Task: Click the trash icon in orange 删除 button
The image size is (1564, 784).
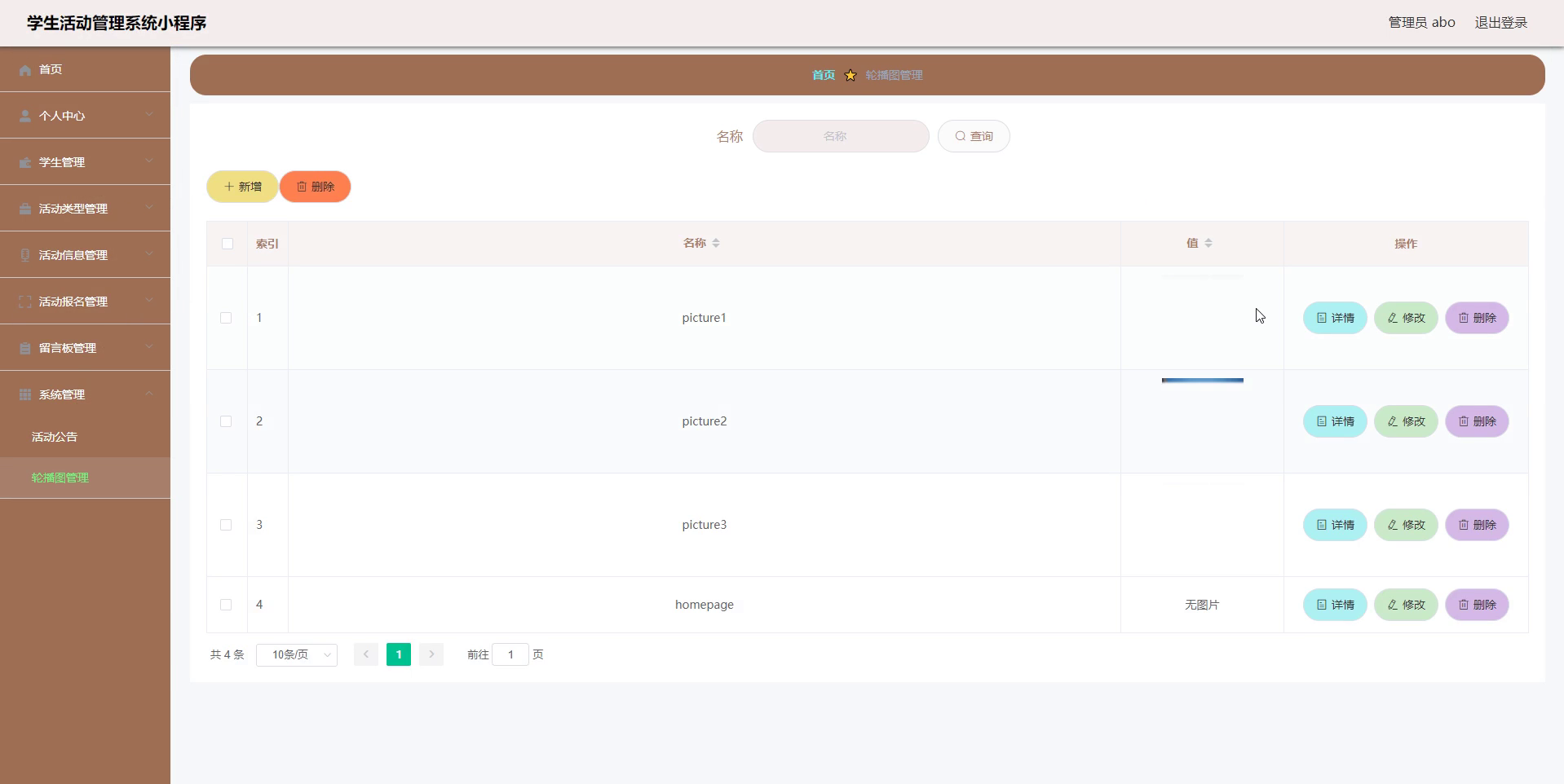Action: coord(302,187)
